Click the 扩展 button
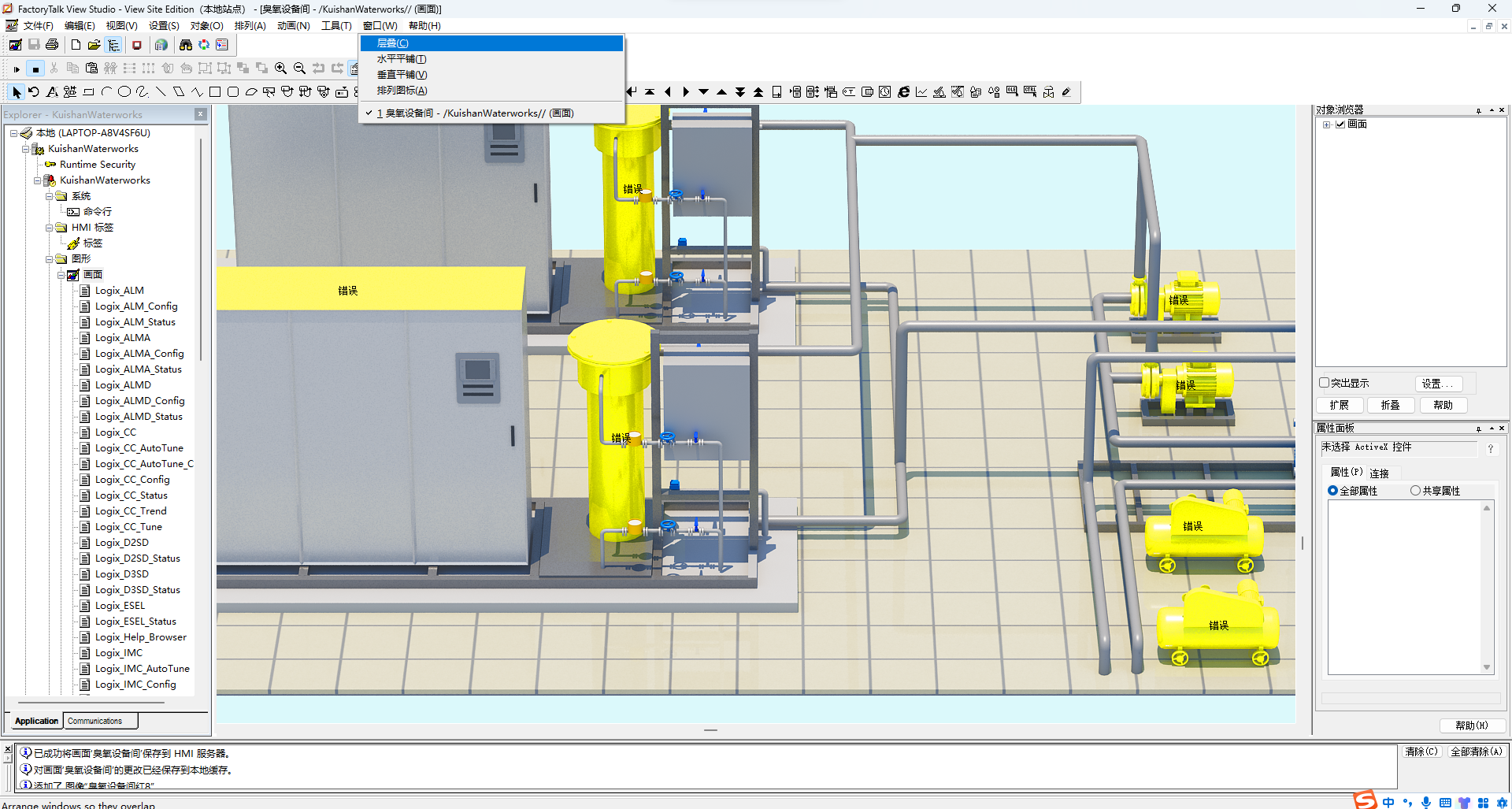 [x=1340, y=405]
